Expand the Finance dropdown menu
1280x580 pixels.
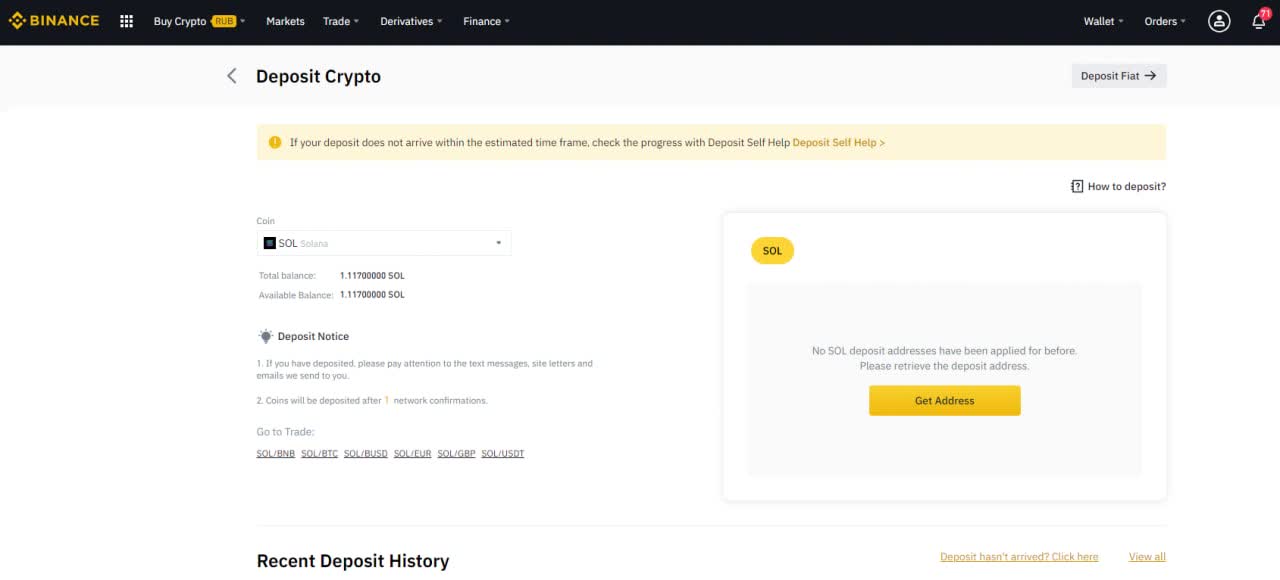pyautogui.click(x=486, y=21)
